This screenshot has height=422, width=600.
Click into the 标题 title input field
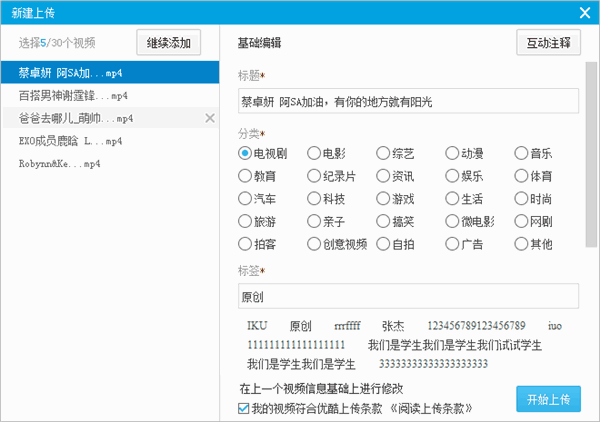[x=408, y=101]
